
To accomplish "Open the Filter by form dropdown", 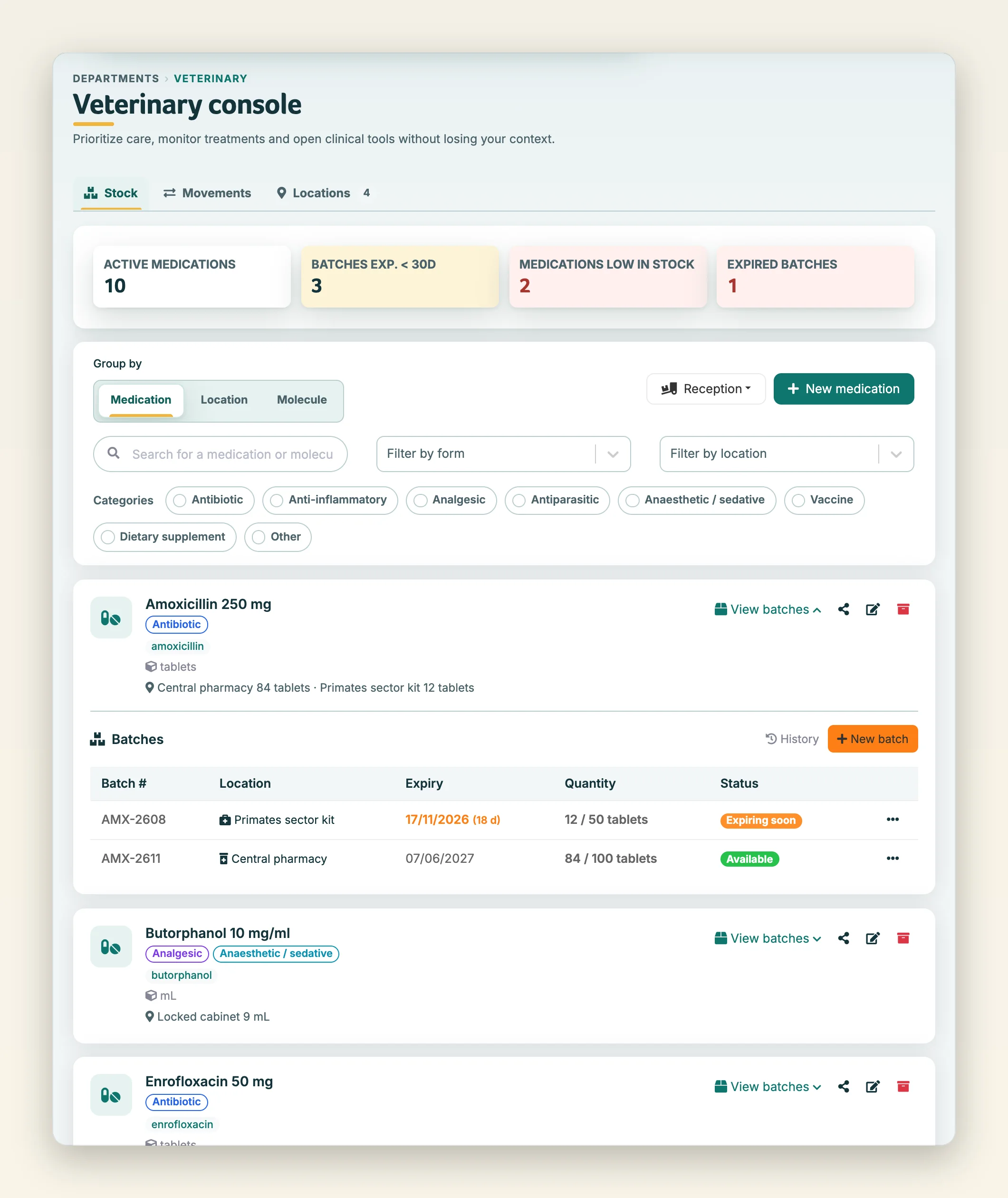I will point(503,454).
